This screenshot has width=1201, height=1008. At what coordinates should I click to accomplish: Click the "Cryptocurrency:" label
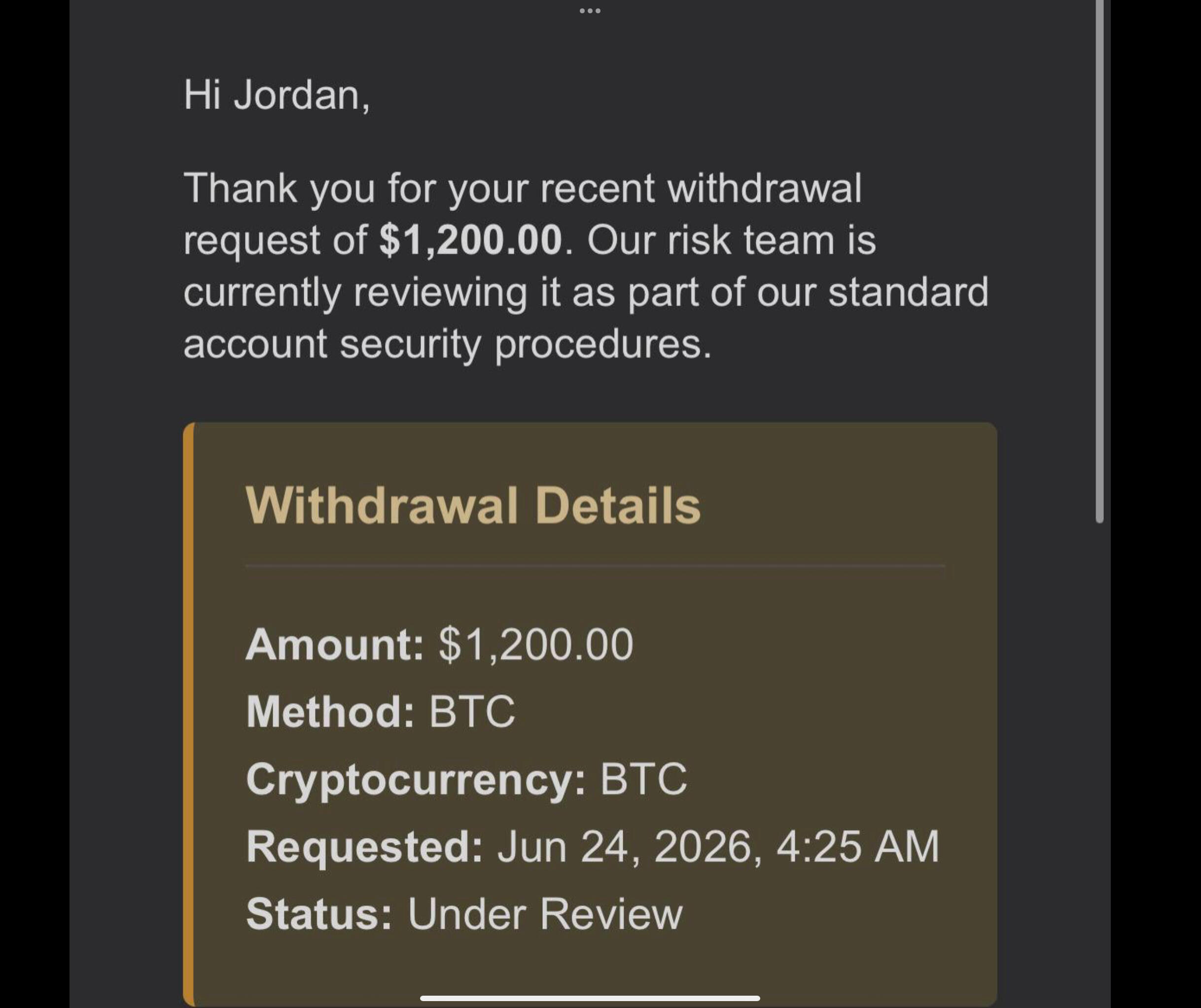416,779
